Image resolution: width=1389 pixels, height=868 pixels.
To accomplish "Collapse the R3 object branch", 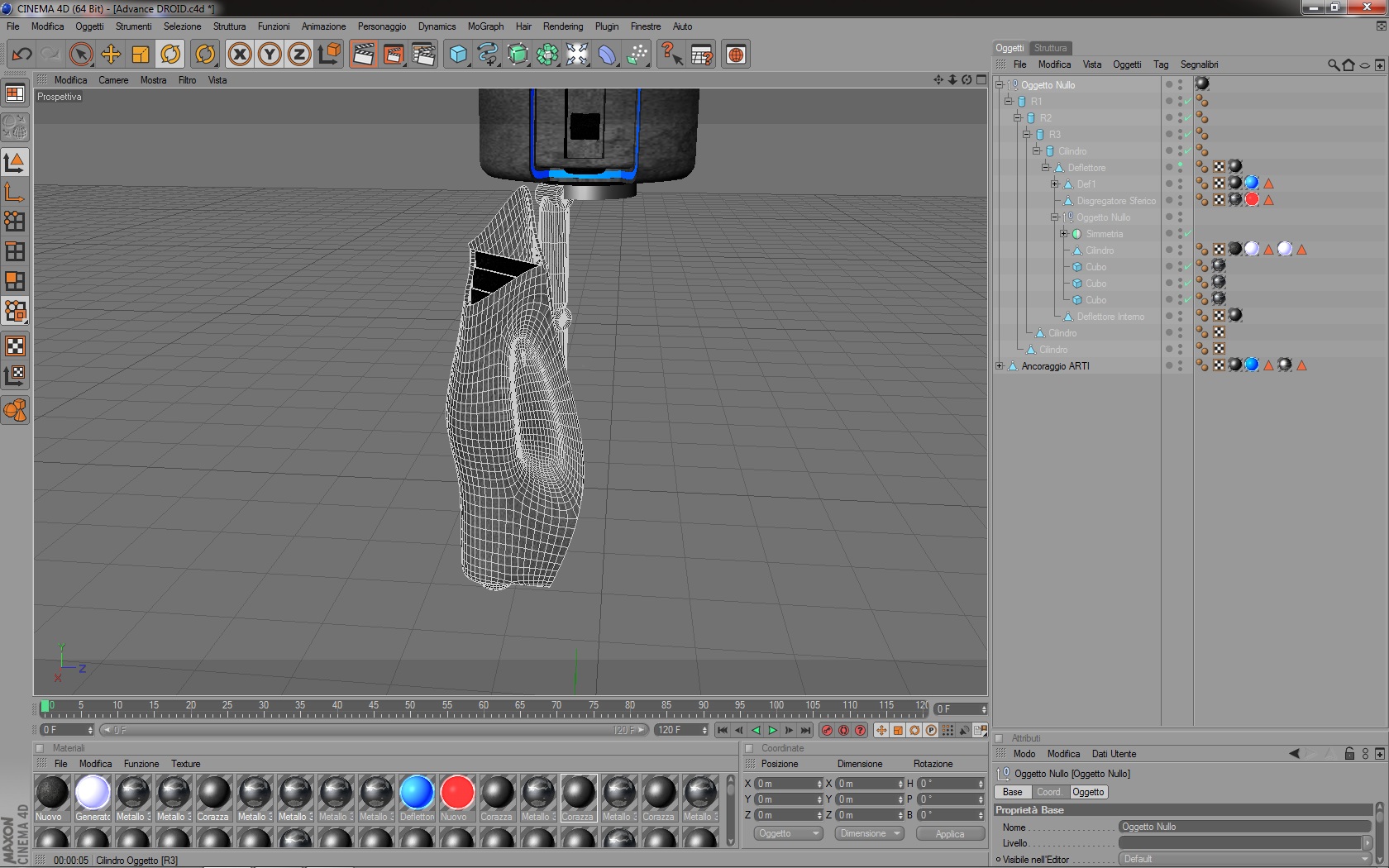I will (x=1027, y=135).
